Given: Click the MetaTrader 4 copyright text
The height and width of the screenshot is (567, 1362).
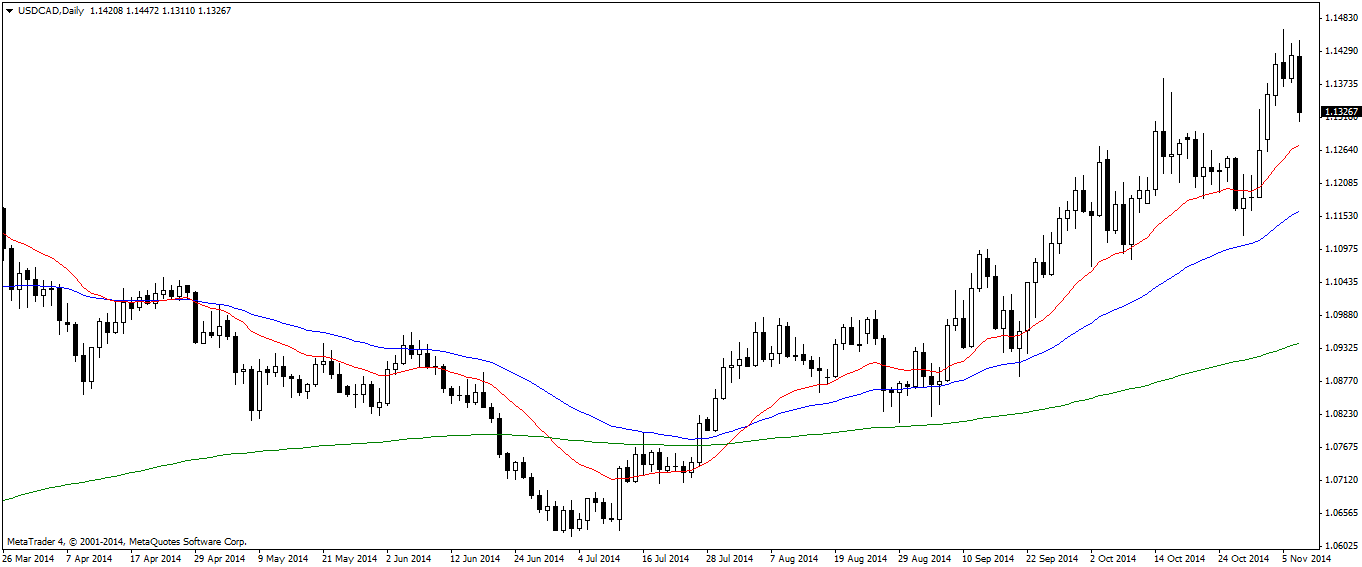Looking at the screenshot, I should 126,541.
